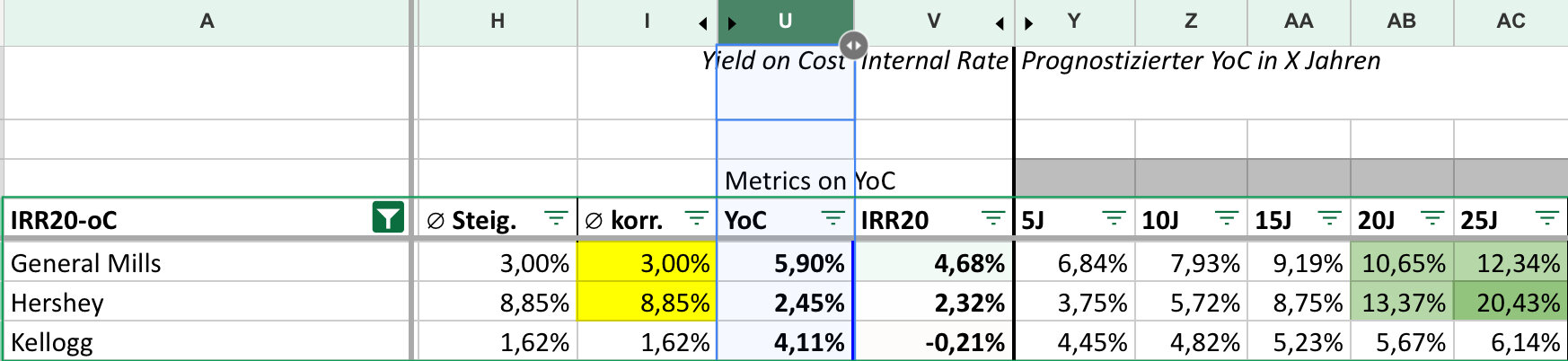
Task: Open the 20J column filter
Action: (x=1432, y=218)
